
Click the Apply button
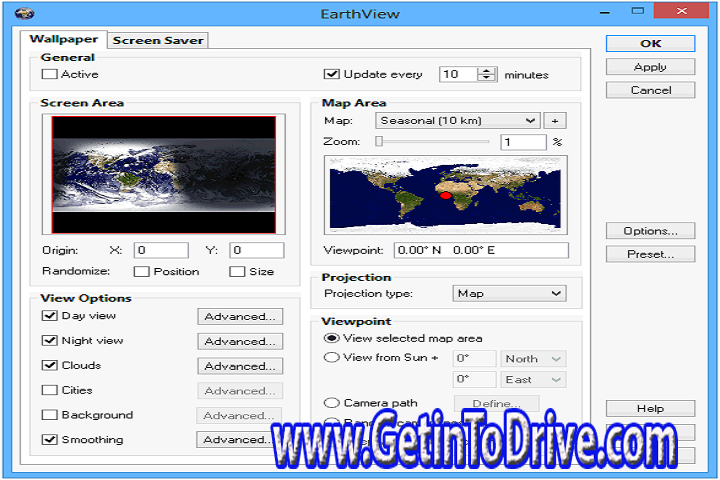pyautogui.click(x=651, y=67)
